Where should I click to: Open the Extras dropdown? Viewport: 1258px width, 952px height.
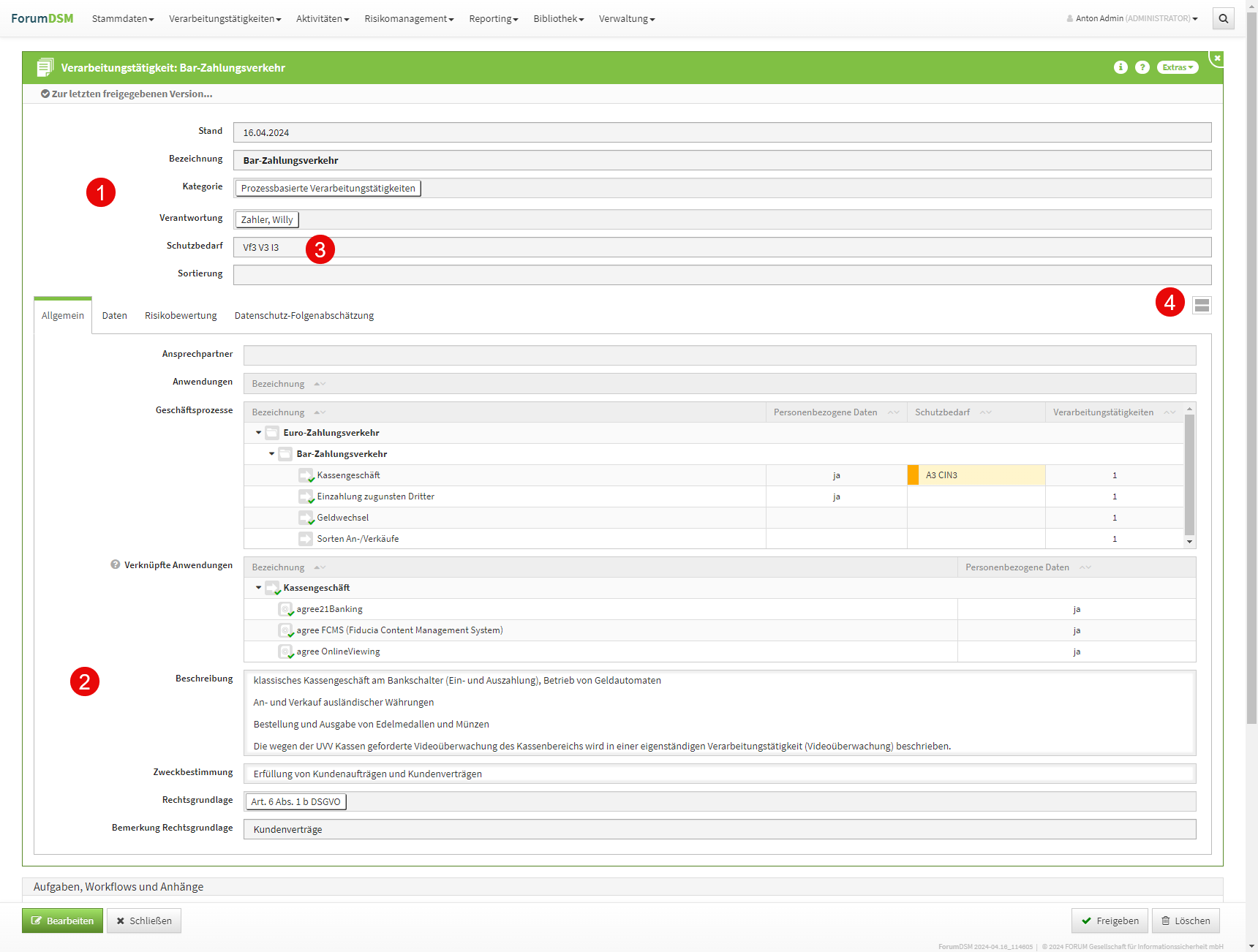[1177, 67]
